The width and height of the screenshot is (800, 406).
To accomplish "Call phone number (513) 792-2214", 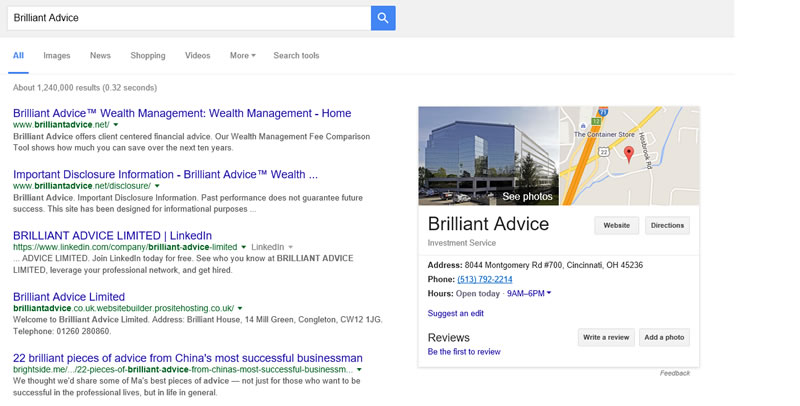I will pos(485,280).
